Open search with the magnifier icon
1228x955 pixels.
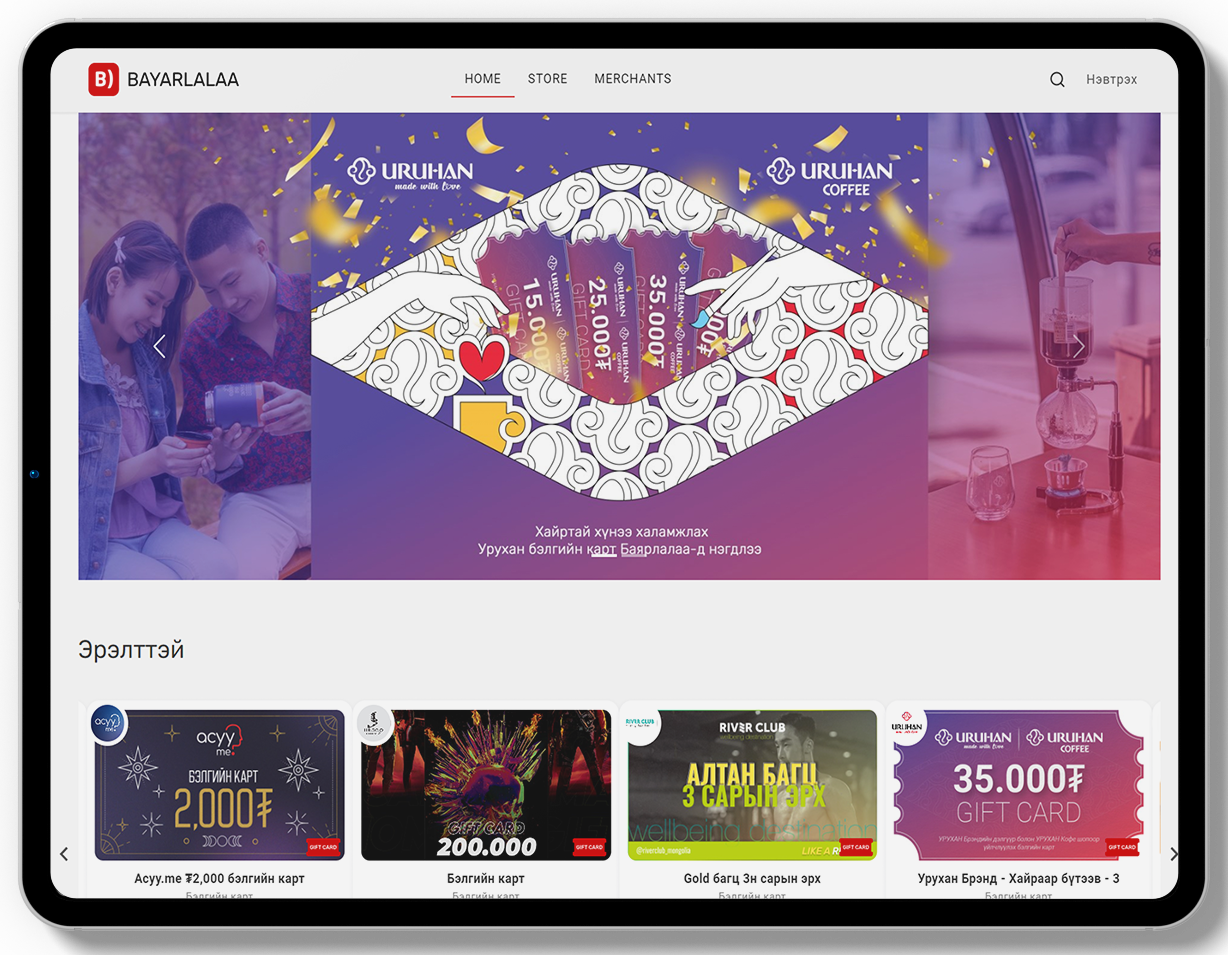click(x=1057, y=80)
